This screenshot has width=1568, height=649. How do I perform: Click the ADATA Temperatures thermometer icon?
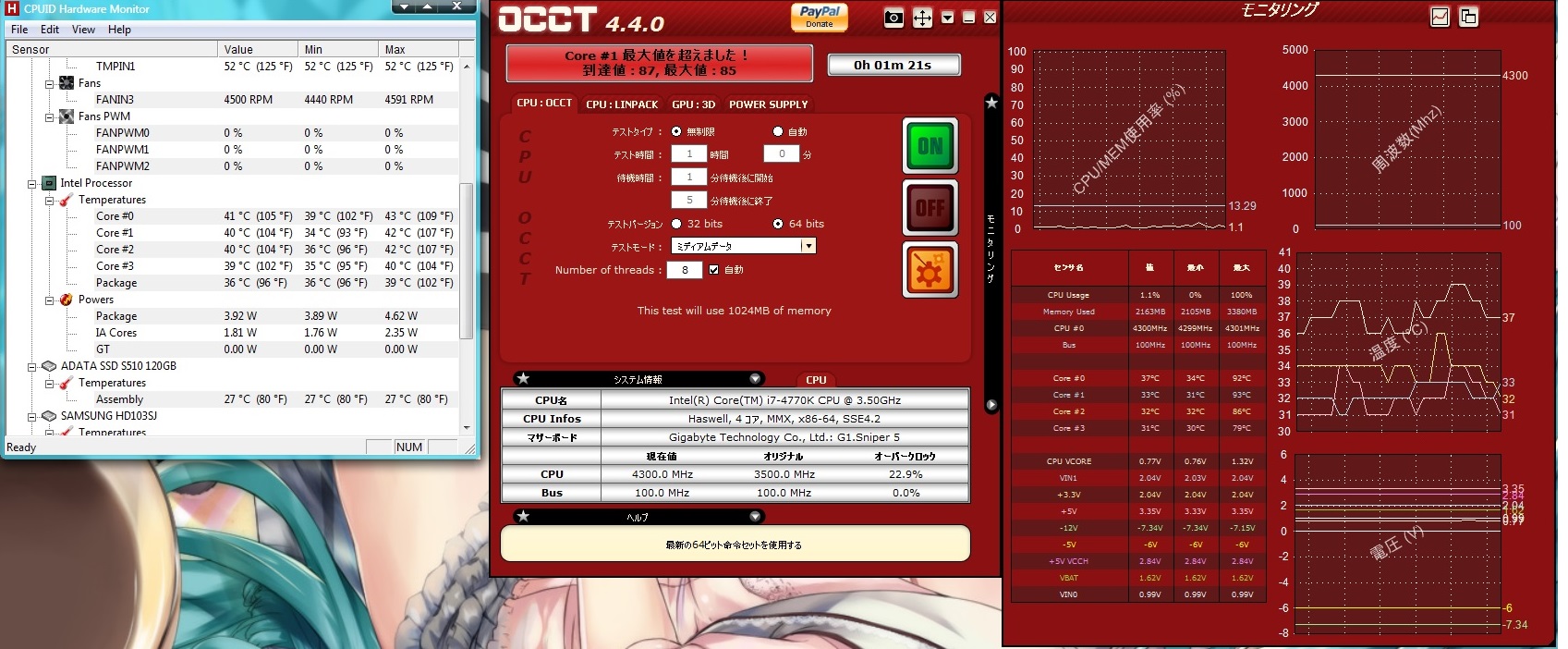pos(67,383)
